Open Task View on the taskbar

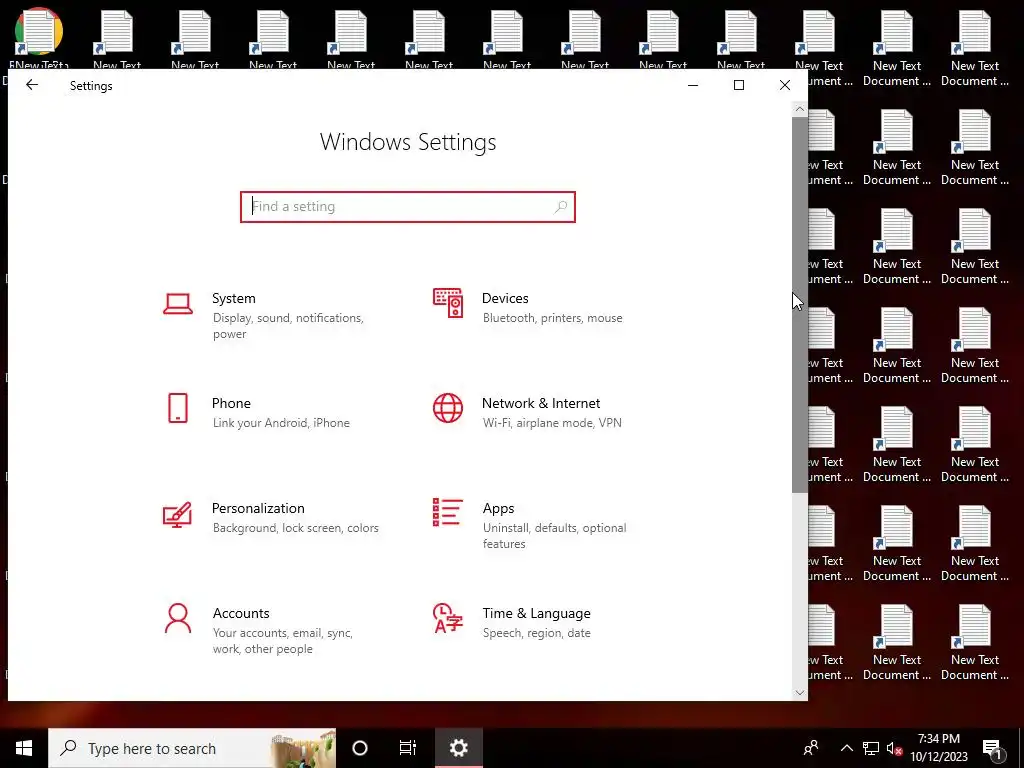pyautogui.click(x=408, y=748)
